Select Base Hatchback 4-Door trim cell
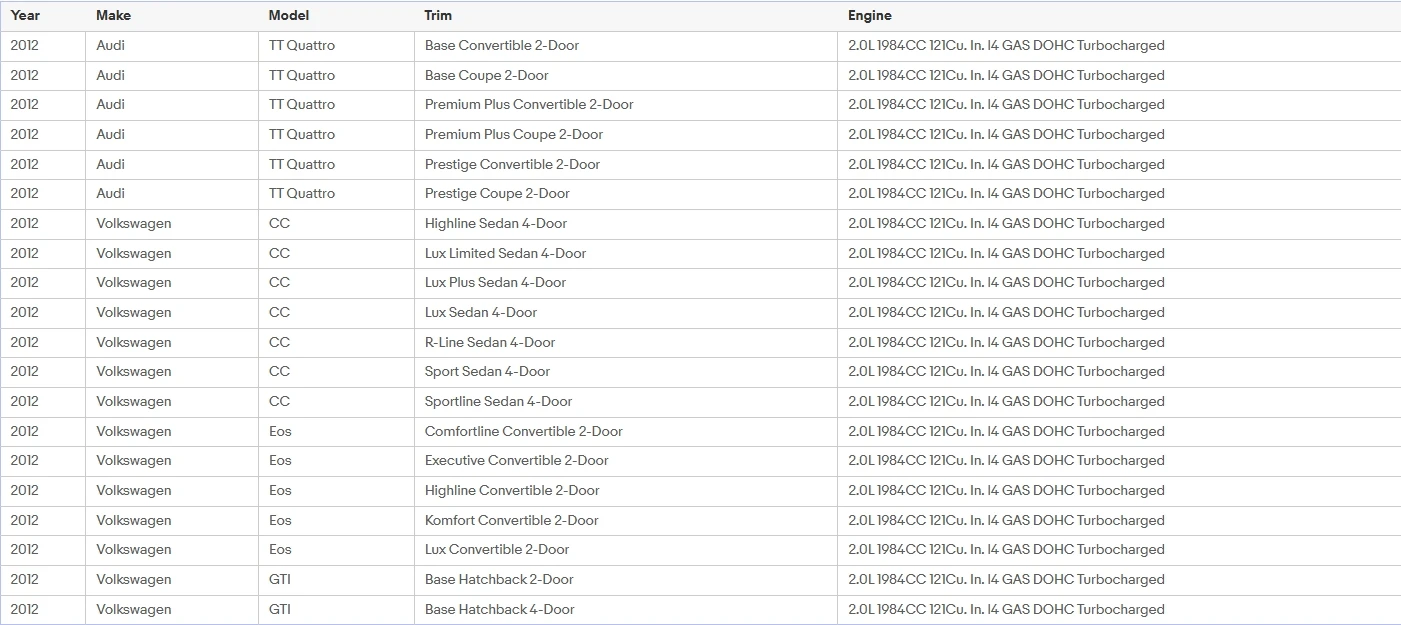The image size is (1401, 625). tap(626, 610)
